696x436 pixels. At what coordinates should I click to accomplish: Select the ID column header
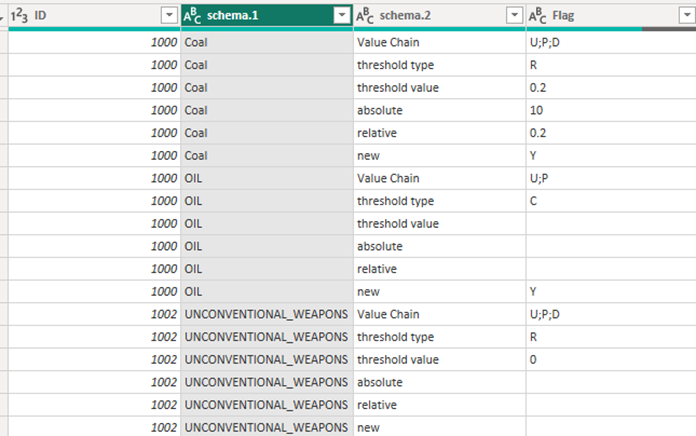click(x=94, y=16)
